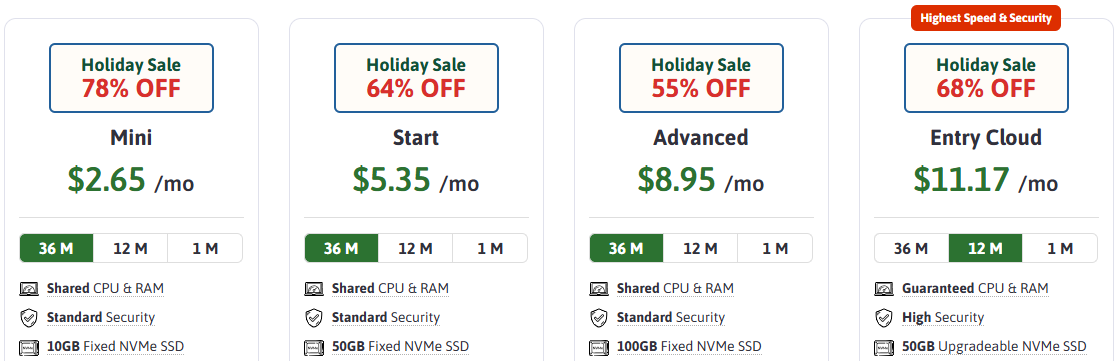1115x361 pixels.
Task: Choose 1 M term on Entry Cloud plan
Action: [x=1060, y=249]
